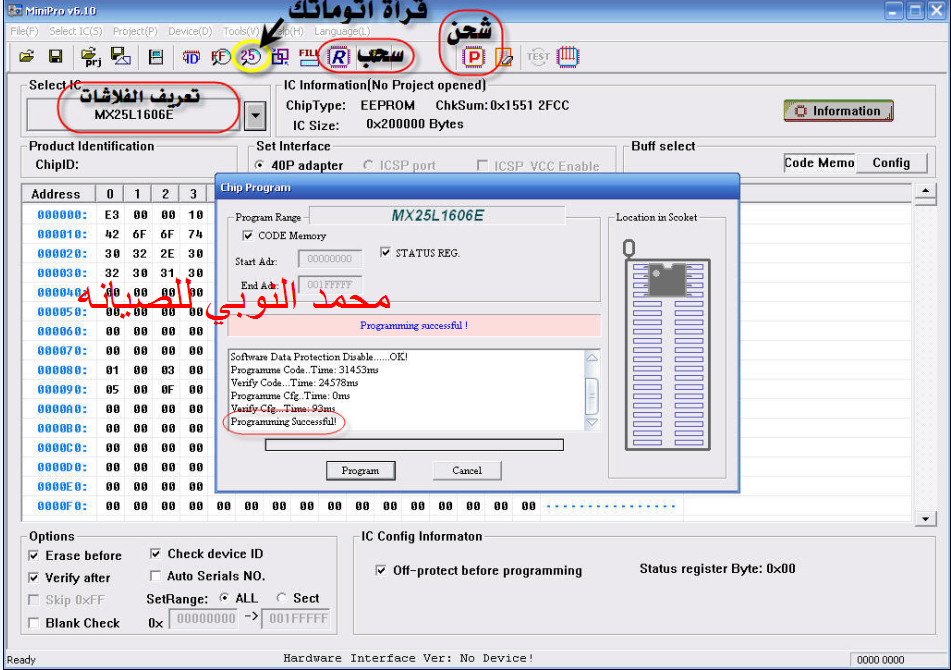
Task: Open the Select IC(S) menu
Action: 76,31
